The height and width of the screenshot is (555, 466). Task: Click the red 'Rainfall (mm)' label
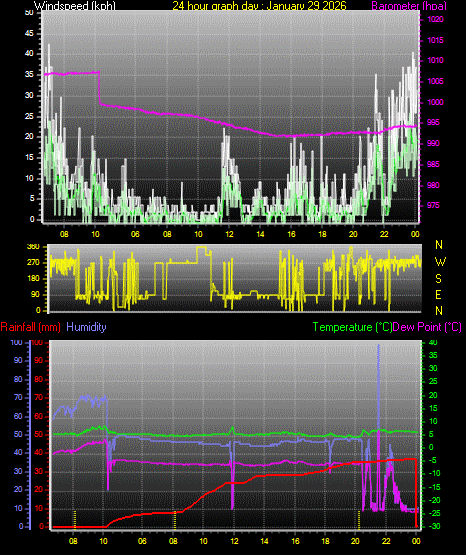pos(30,327)
